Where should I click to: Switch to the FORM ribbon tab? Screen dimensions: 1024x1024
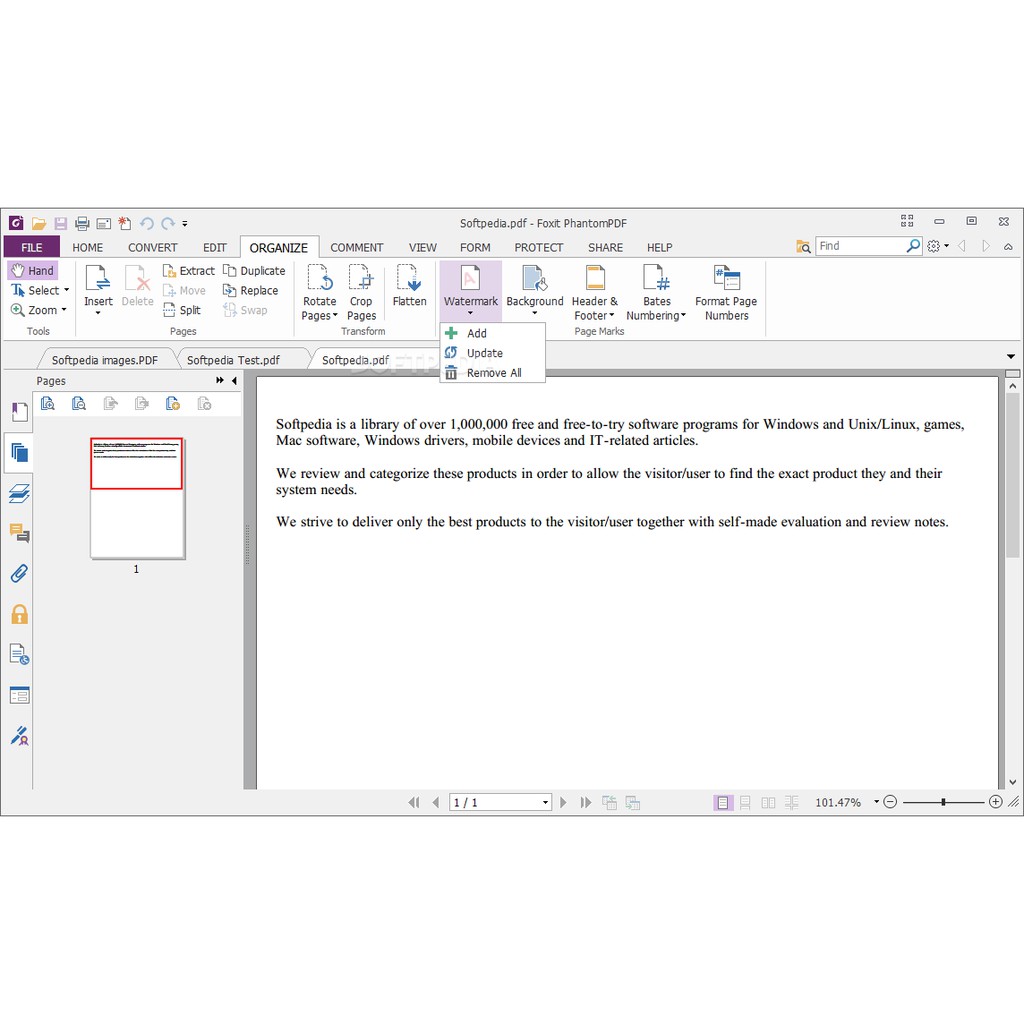pyautogui.click(x=475, y=248)
